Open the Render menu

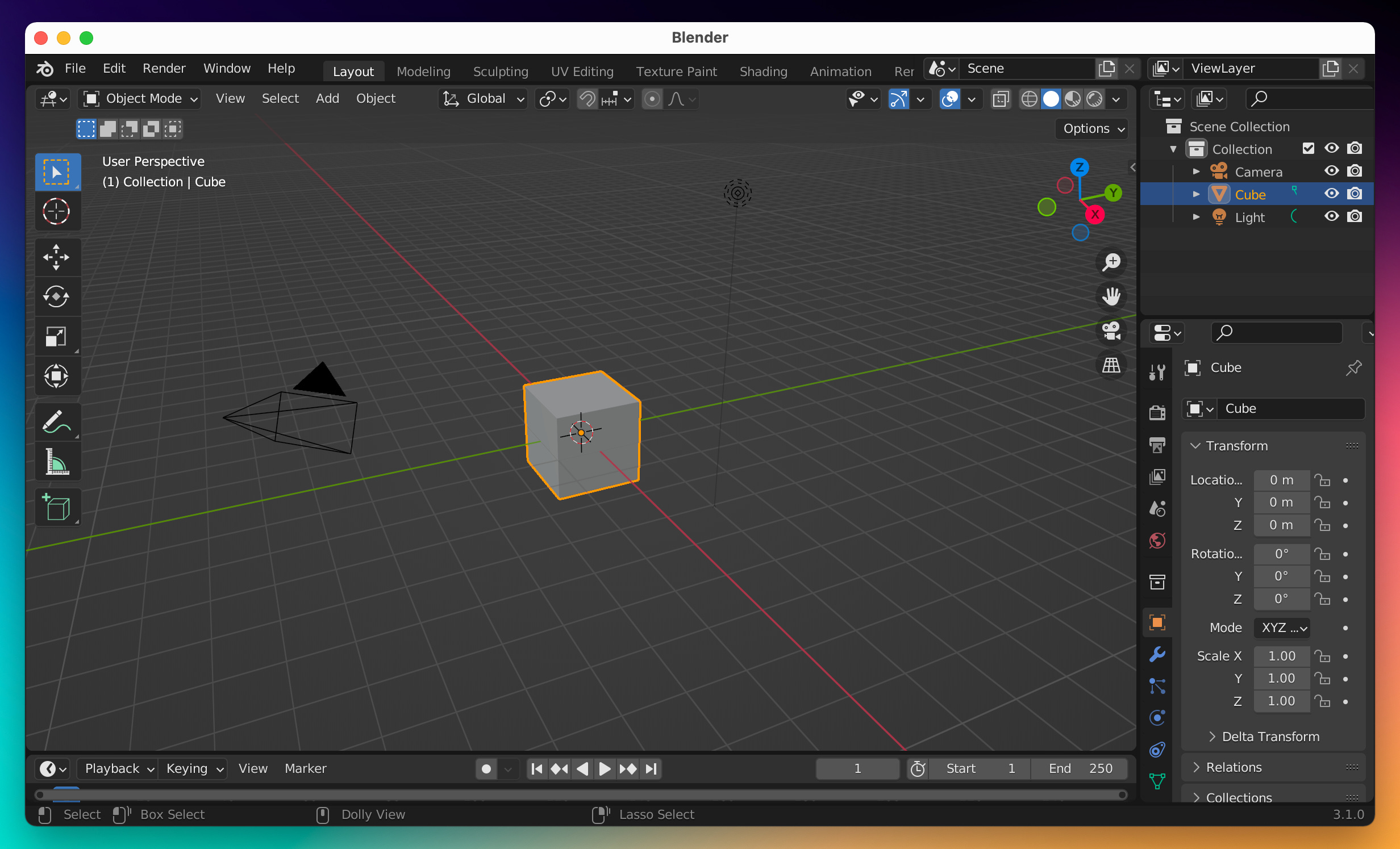click(164, 69)
